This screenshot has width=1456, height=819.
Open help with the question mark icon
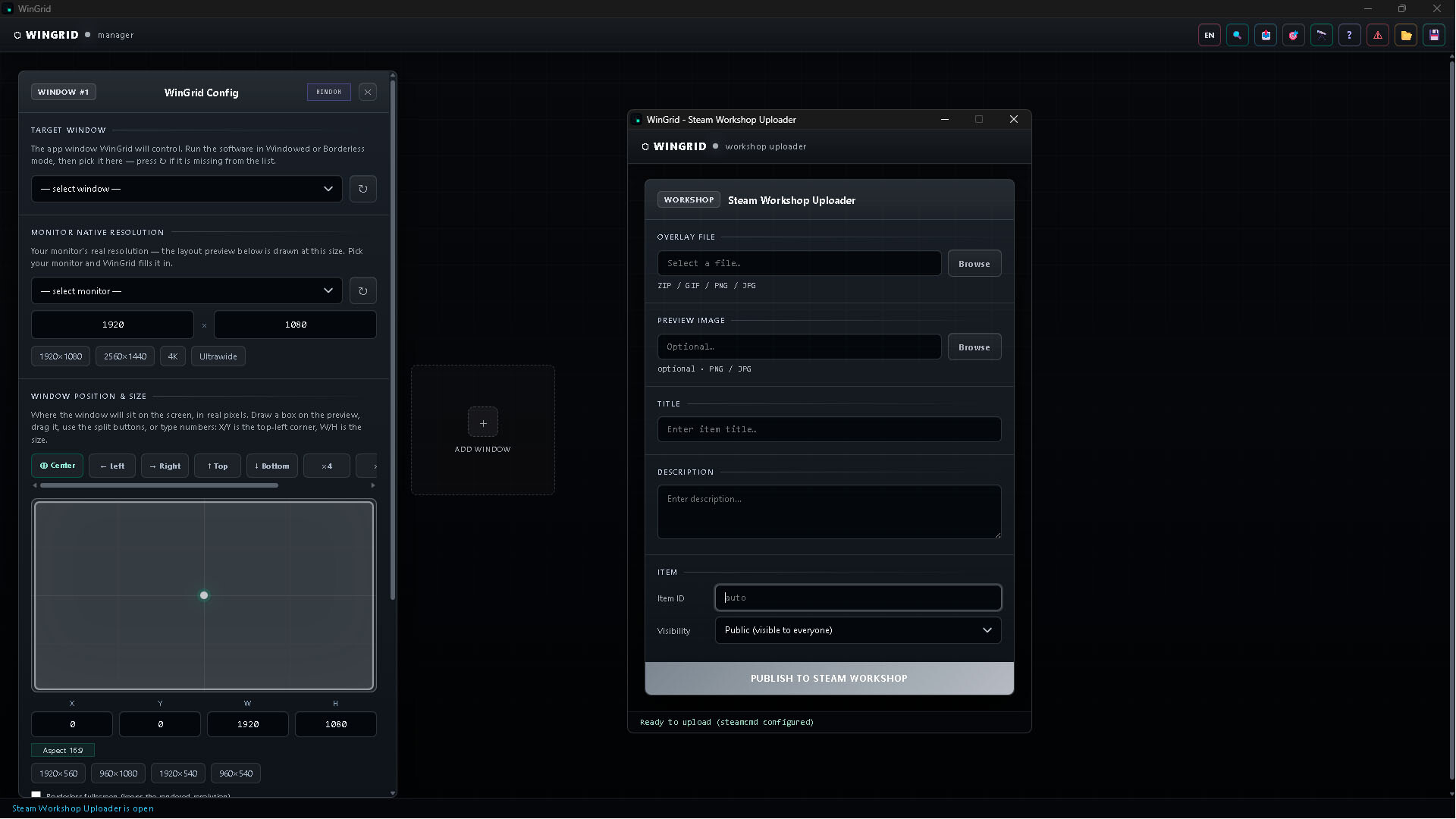1349,35
